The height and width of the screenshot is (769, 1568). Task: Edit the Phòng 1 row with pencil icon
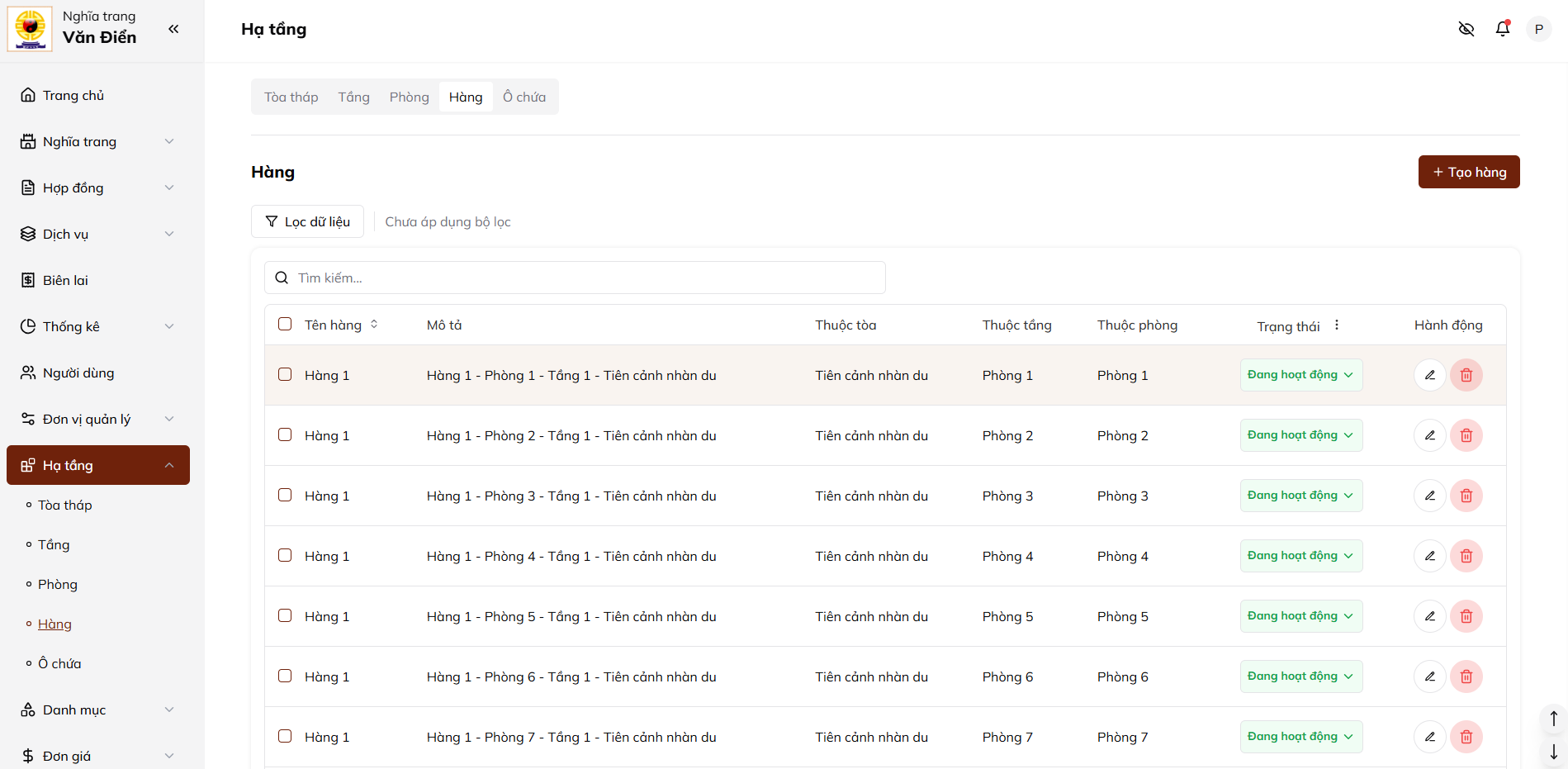[1429, 375]
